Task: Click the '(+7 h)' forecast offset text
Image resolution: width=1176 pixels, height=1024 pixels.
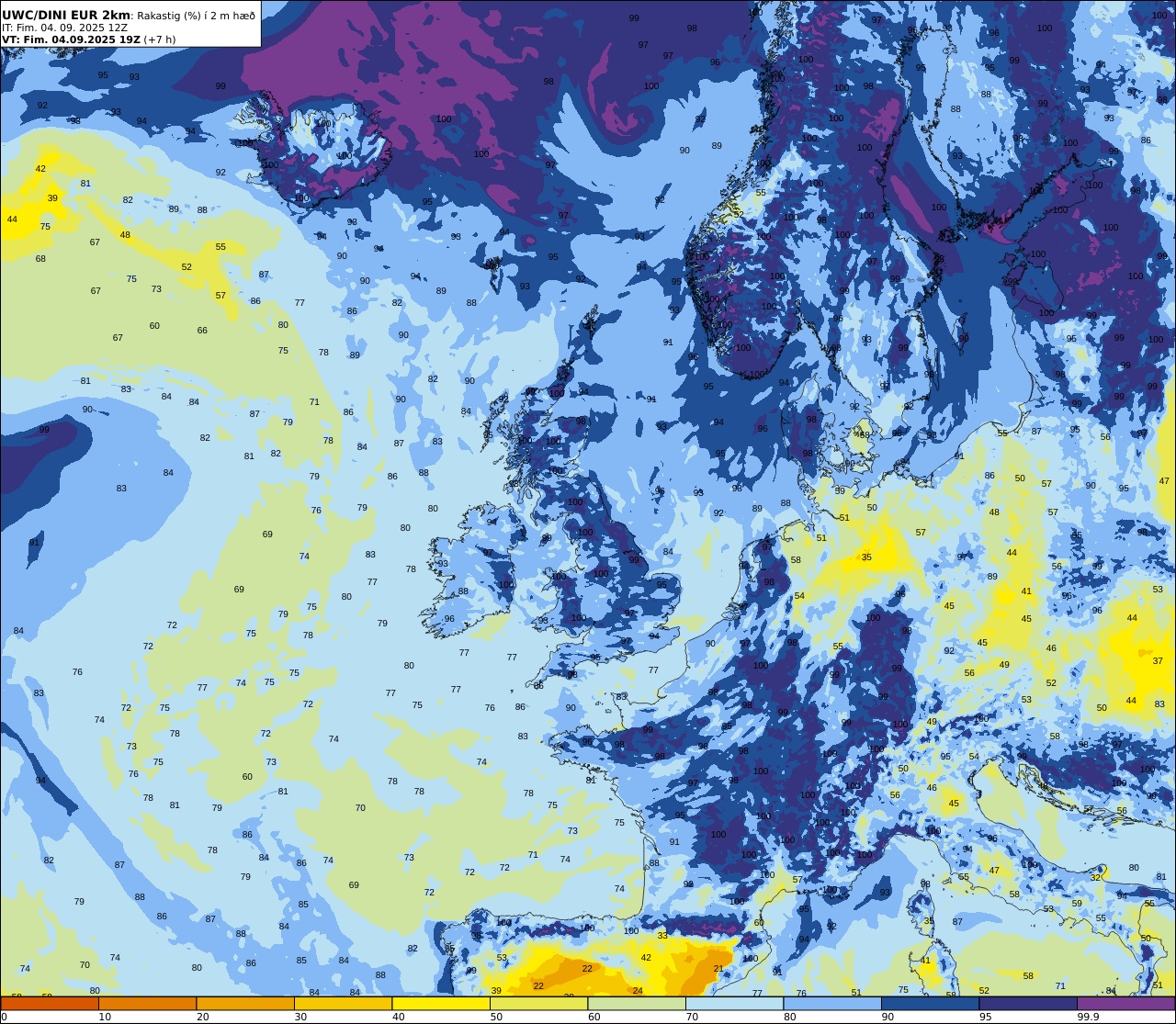Action: (159, 39)
